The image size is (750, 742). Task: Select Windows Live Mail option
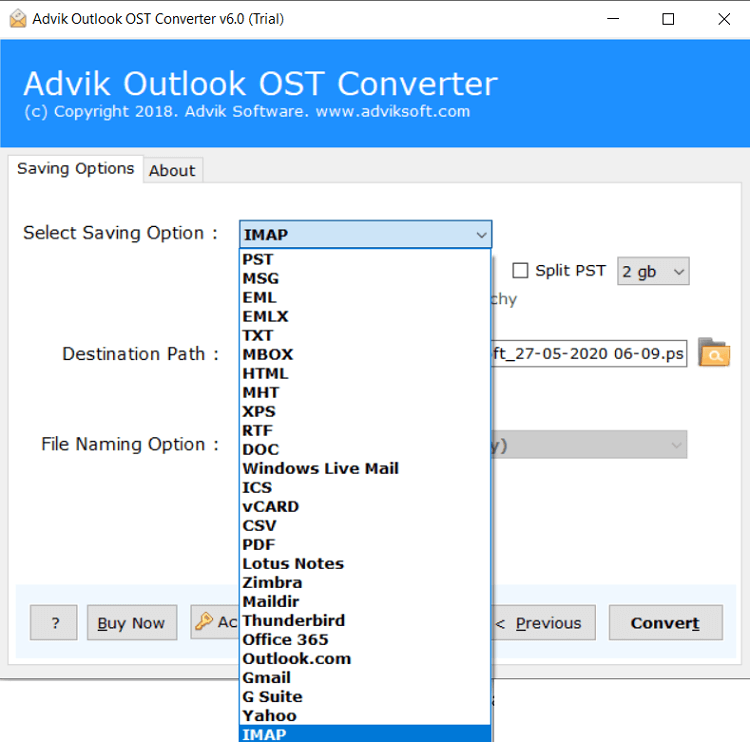coord(365,468)
